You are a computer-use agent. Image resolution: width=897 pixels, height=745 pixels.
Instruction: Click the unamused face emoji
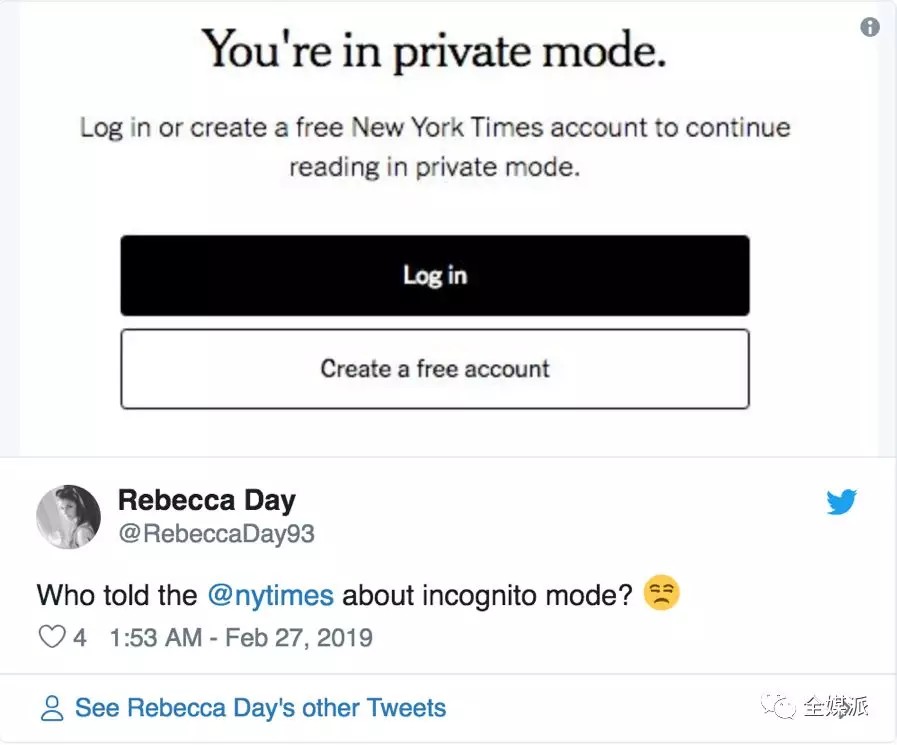tap(662, 594)
